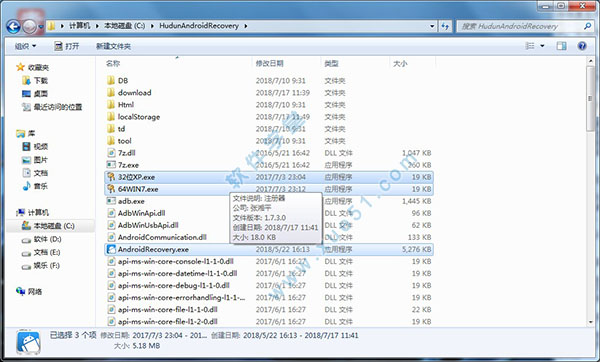
Task: Select 娱乐 (F:) drive
Action: (x=41, y=265)
